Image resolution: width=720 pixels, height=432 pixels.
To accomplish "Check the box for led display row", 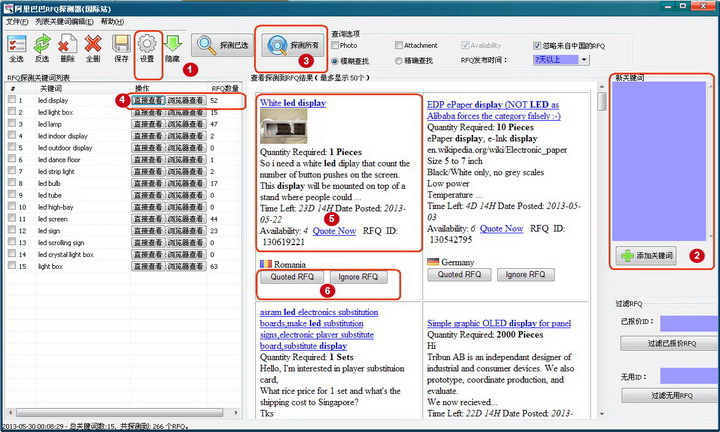I will [x=12, y=99].
